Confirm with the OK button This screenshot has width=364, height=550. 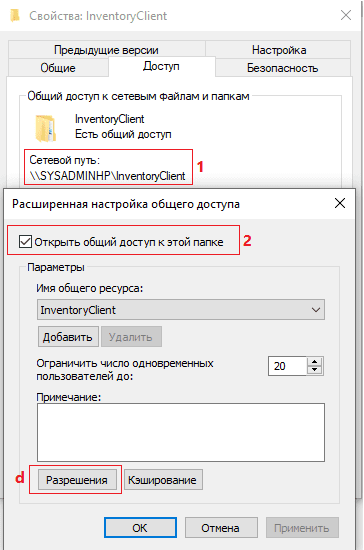[x=140, y=528]
